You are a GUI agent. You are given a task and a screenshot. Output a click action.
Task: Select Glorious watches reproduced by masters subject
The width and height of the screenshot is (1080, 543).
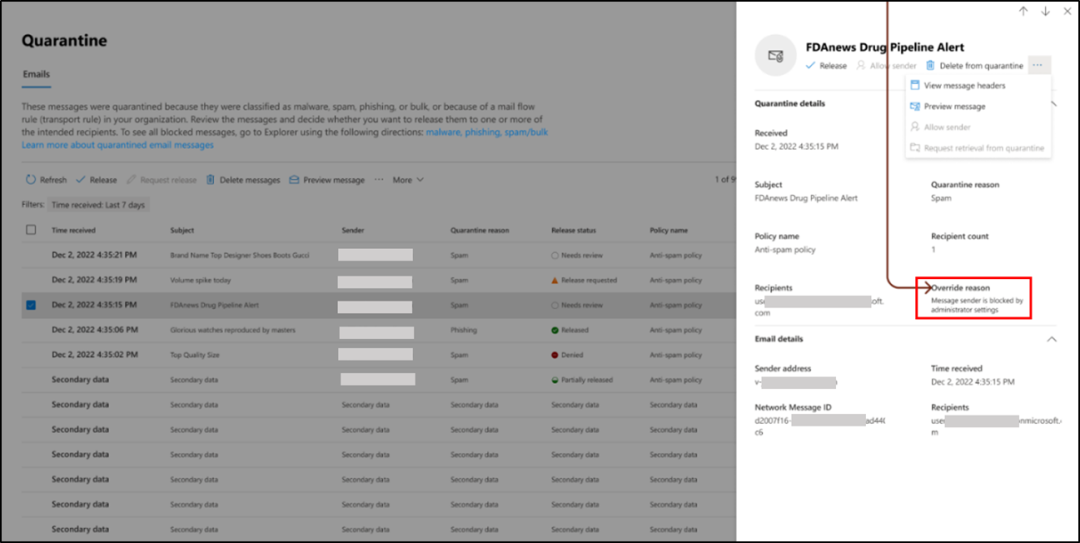233,330
